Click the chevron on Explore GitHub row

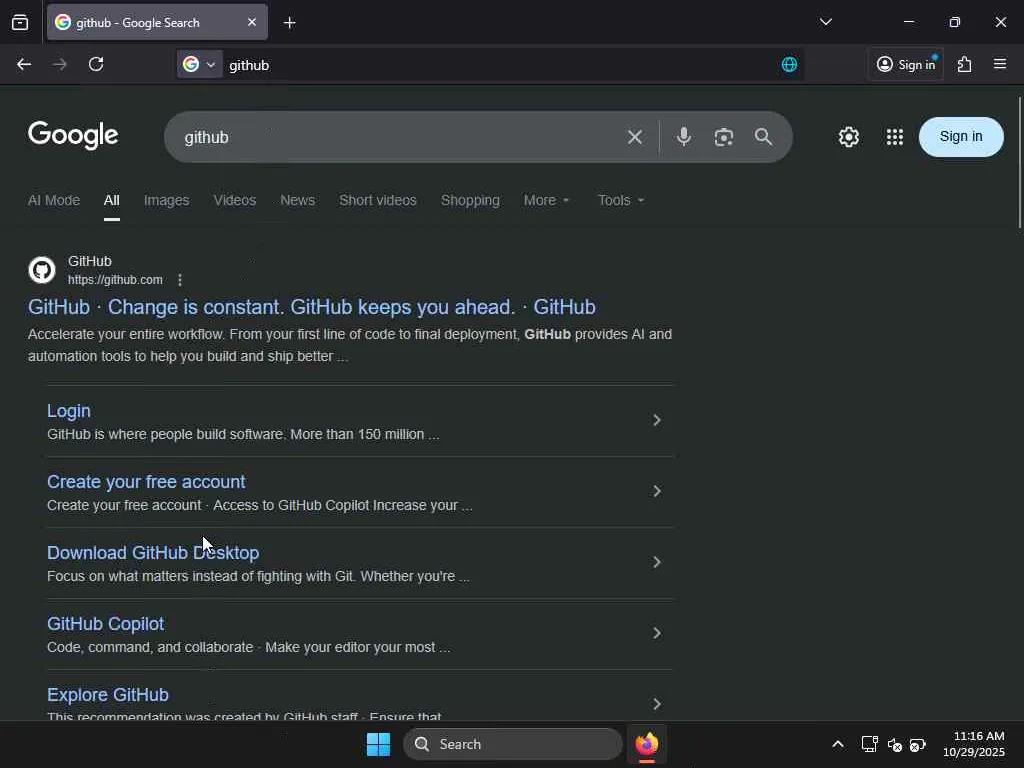pyautogui.click(x=657, y=704)
